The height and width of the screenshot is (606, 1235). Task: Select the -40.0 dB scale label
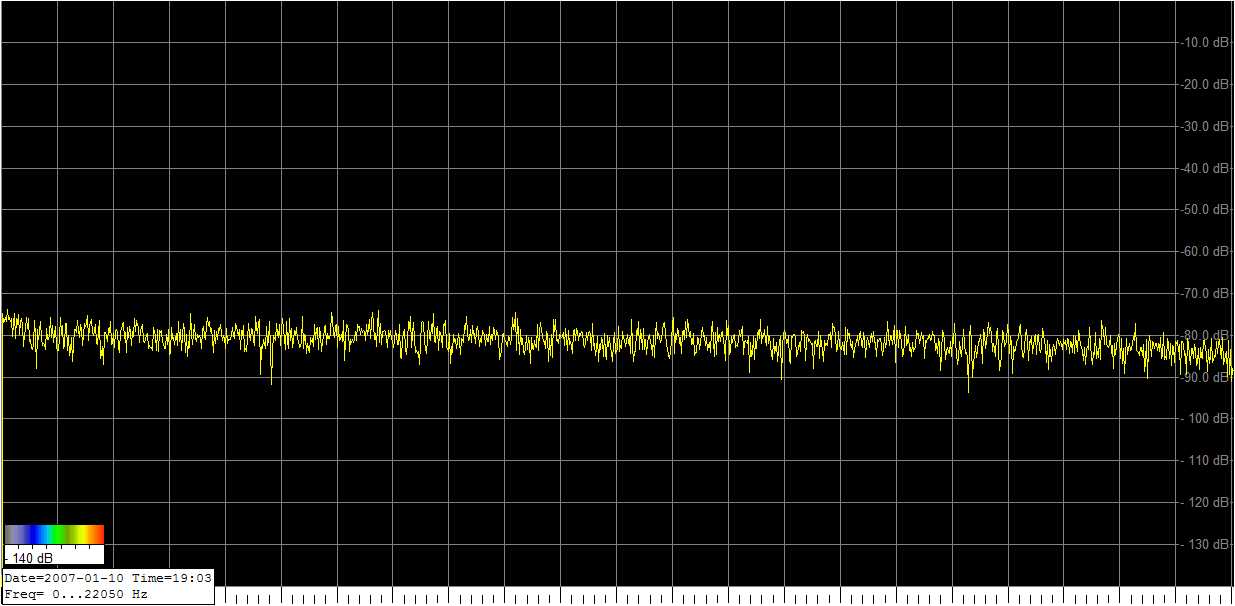[x=1206, y=169]
